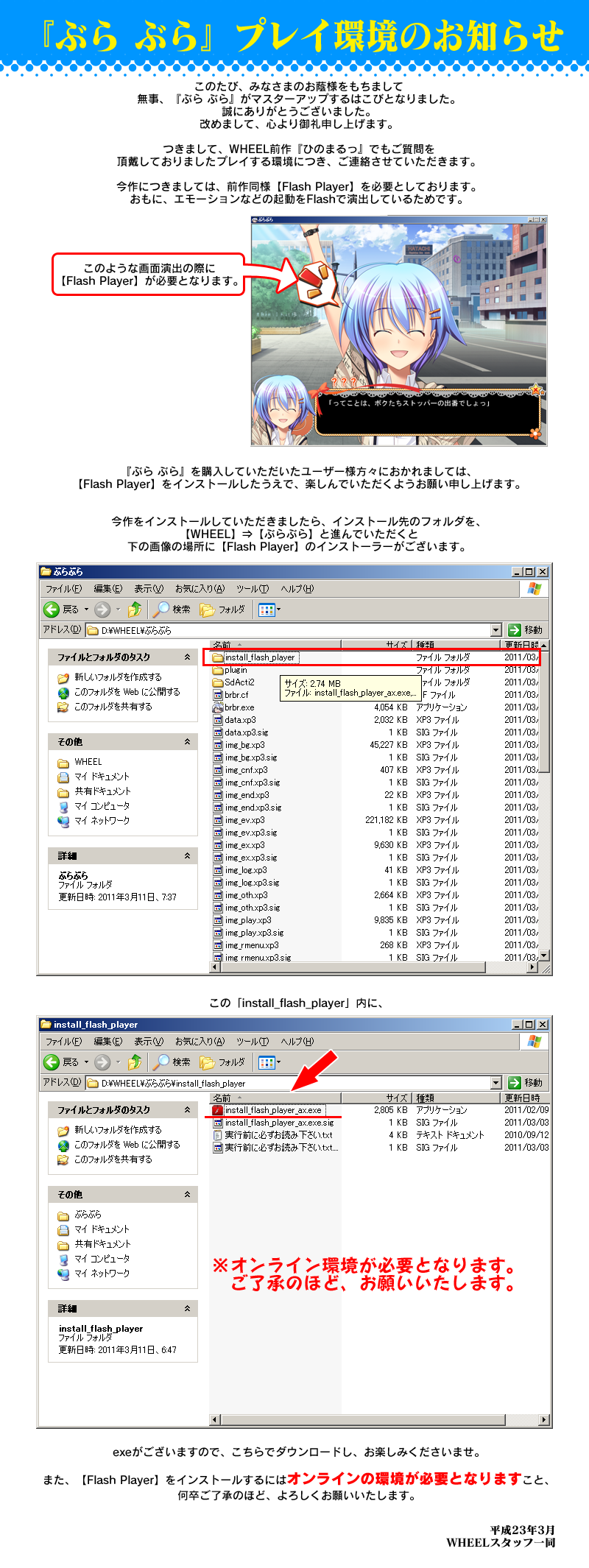This screenshot has width=589, height=1568.
Task: Select img_log.xp3 file
Action: pyautogui.click(x=240, y=870)
